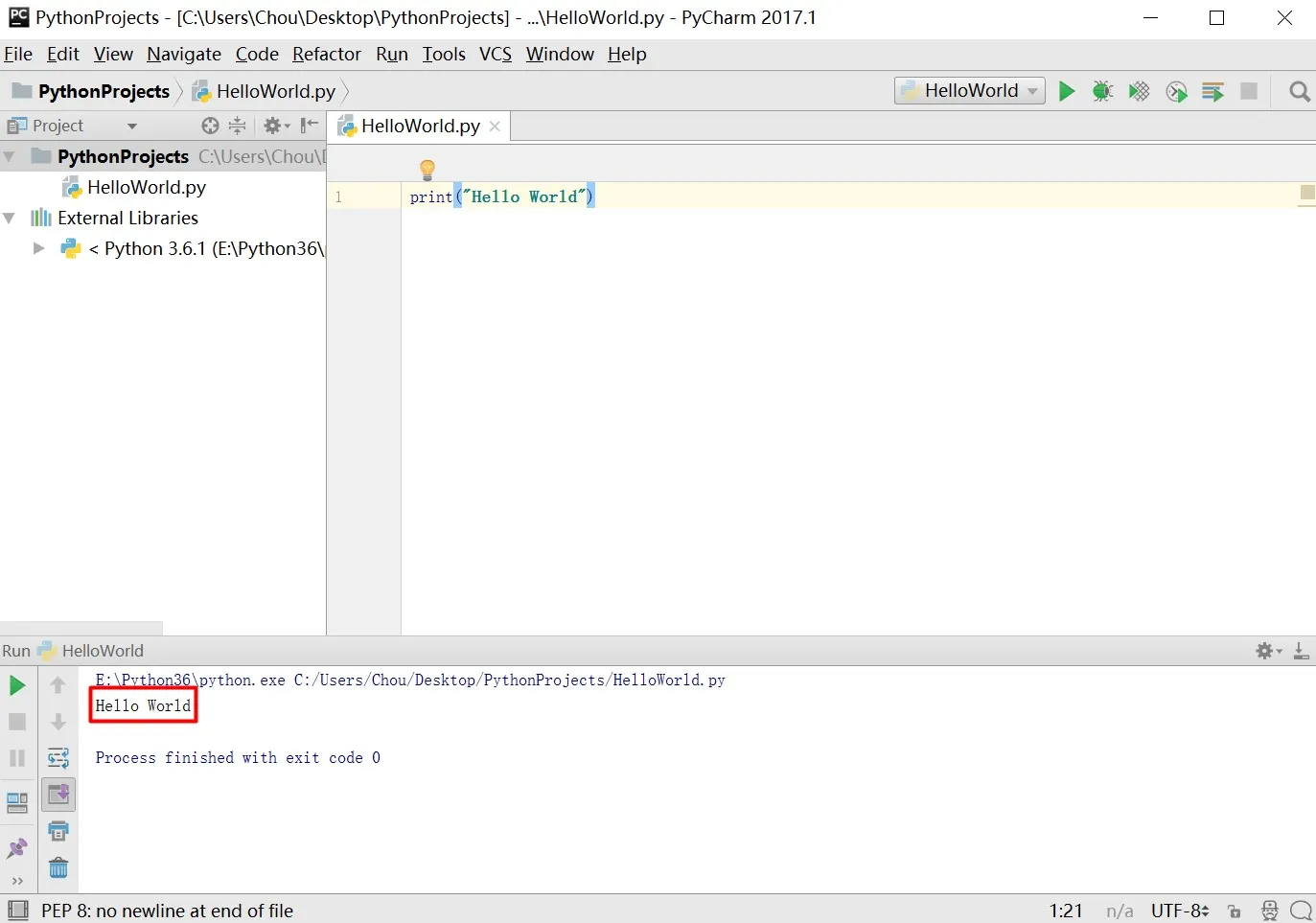Open the Refactor menu
The width and height of the screenshot is (1316, 923).
[327, 55]
